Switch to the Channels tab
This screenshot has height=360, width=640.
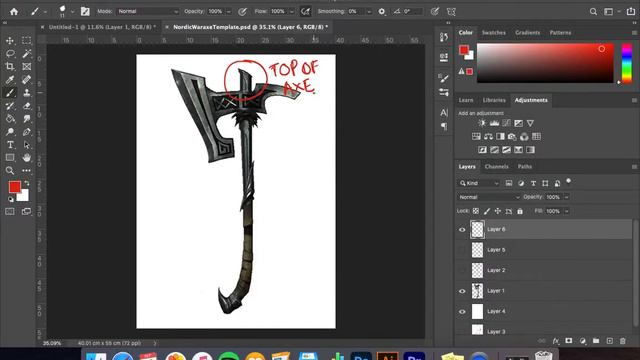(x=496, y=167)
